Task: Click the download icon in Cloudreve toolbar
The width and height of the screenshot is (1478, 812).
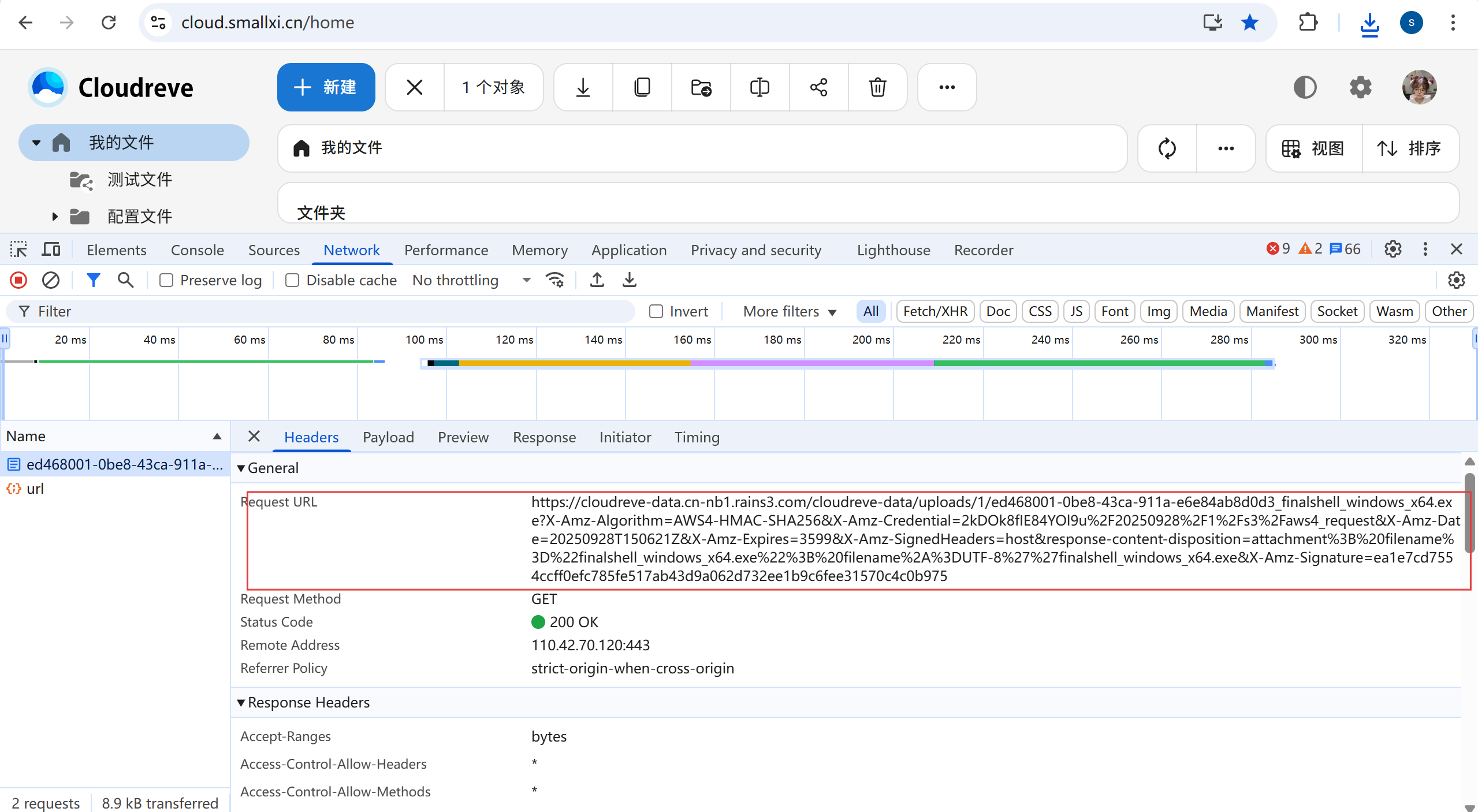Action: 583,87
